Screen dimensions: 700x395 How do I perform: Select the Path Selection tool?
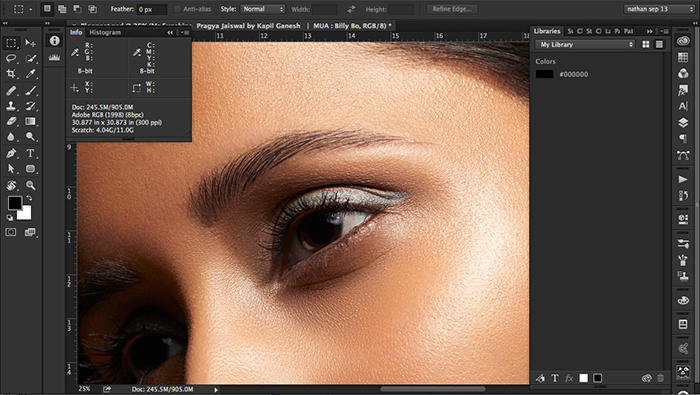click(11, 169)
